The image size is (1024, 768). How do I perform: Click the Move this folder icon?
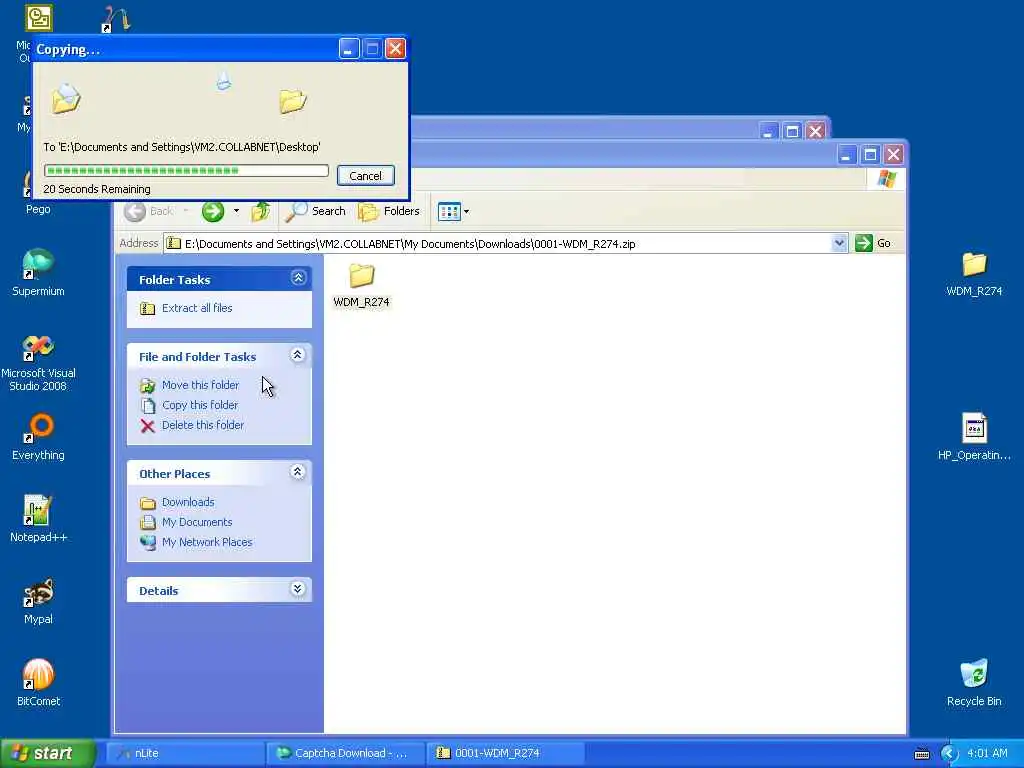pyautogui.click(x=148, y=385)
